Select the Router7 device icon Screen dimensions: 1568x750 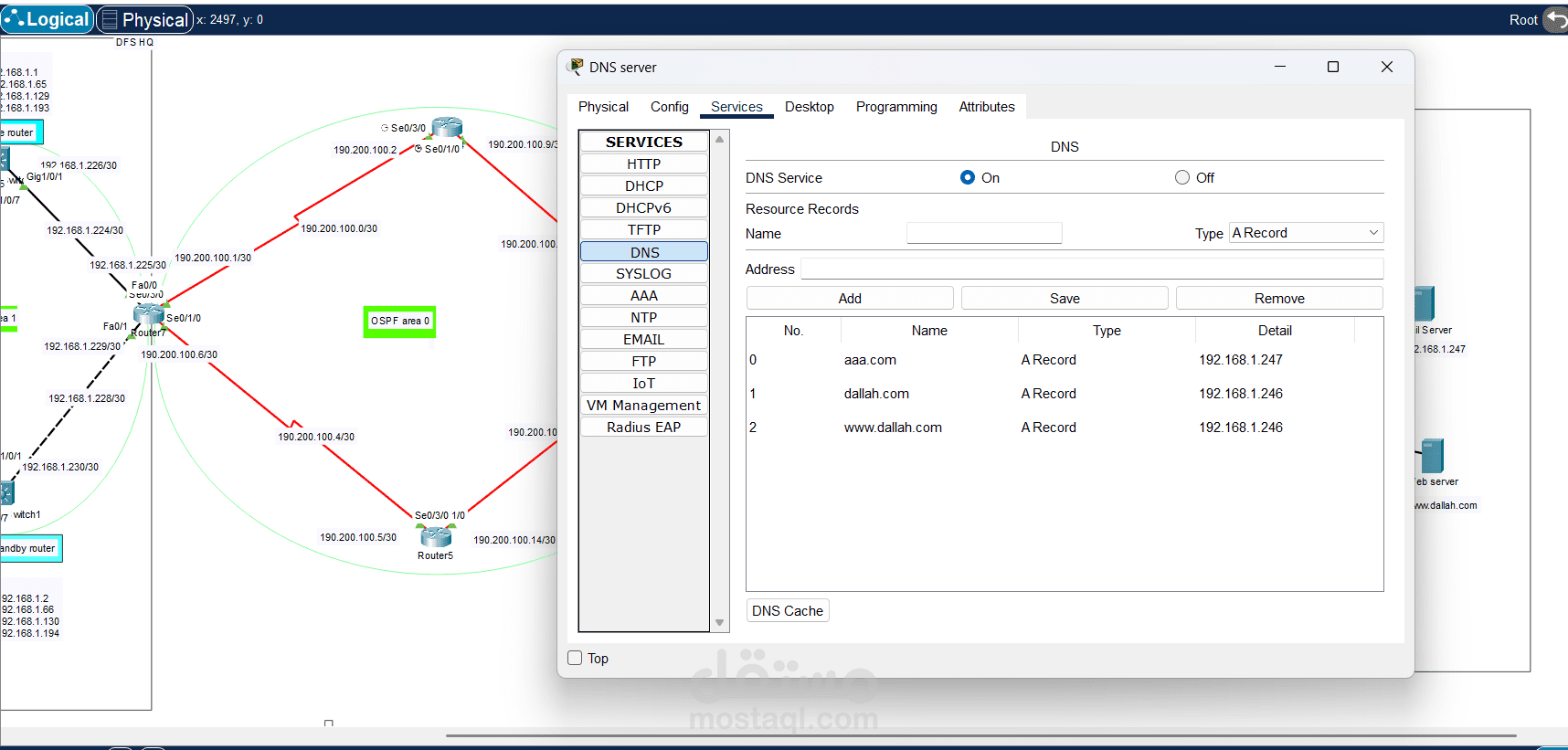click(148, 315)
